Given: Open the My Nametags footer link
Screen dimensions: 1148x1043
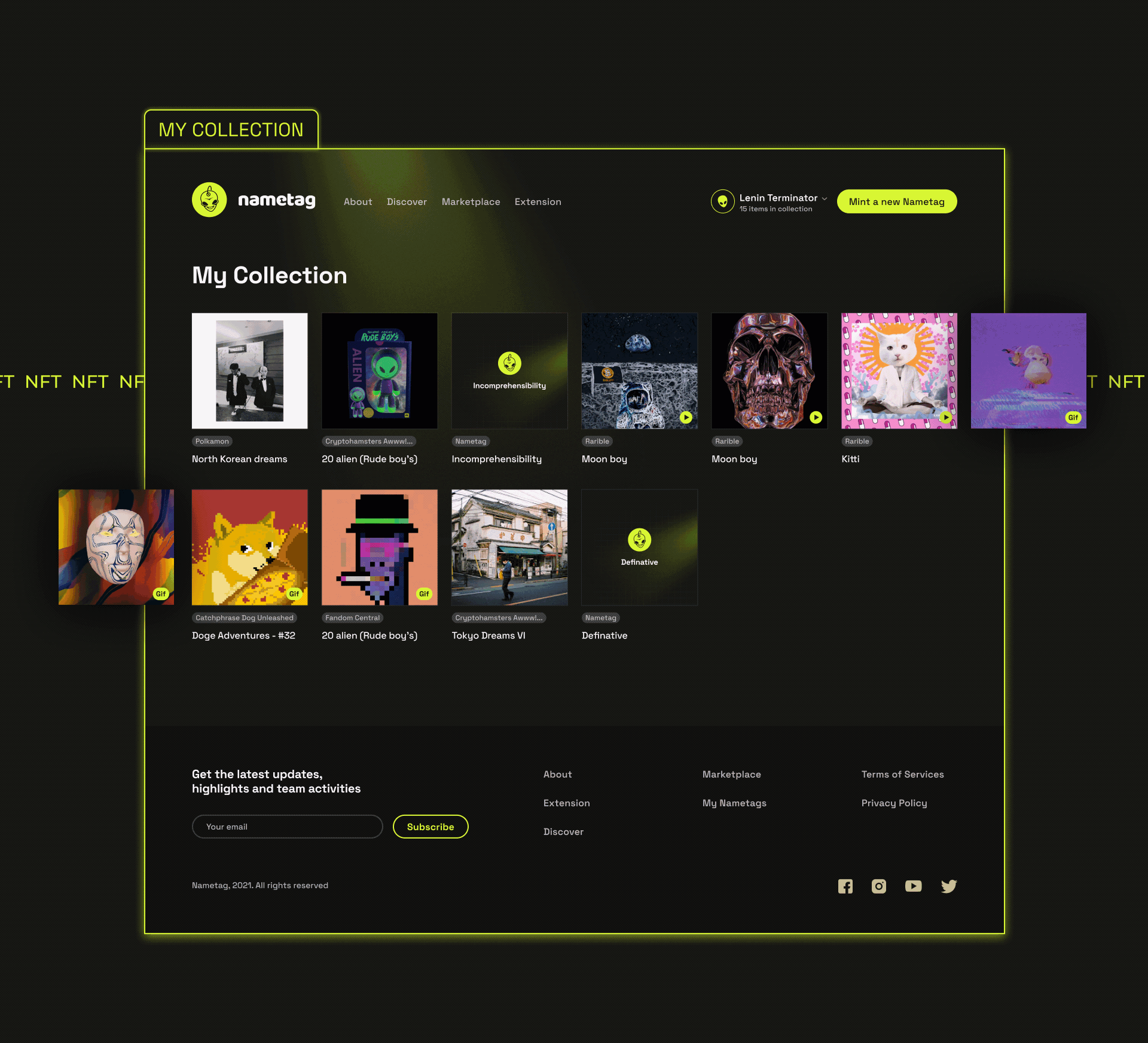Looking at the screenshot, I should pyautogui.click(x=734, y=803).
